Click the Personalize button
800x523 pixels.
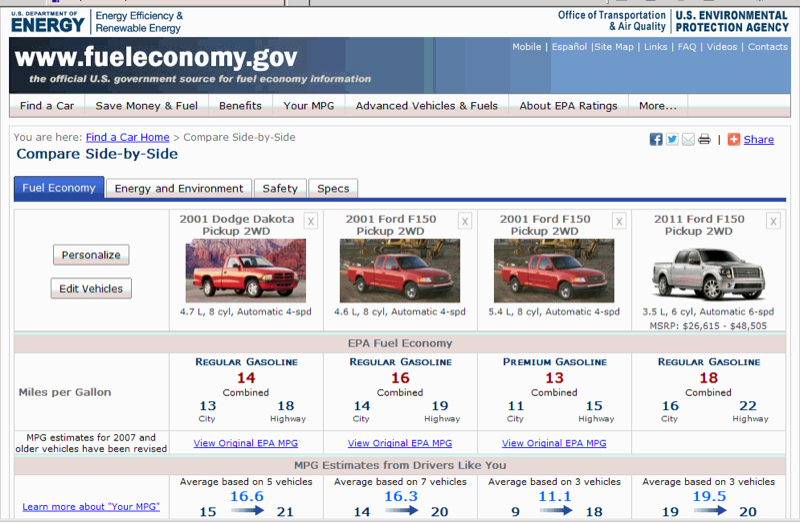91,255
